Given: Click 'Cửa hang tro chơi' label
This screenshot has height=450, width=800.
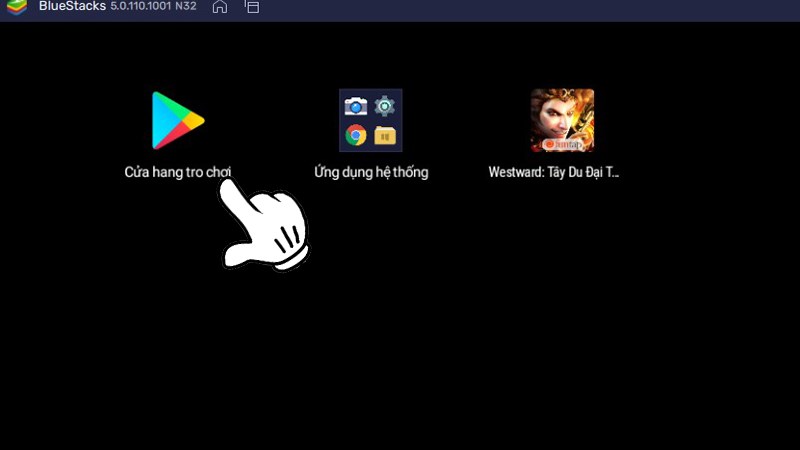Looking at the screenshot, I should tap(178, 172).
